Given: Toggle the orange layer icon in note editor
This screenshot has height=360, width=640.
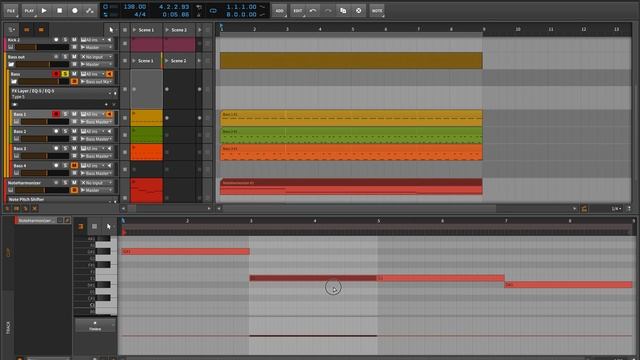Looking at the screenshot, I should (81, 226).
